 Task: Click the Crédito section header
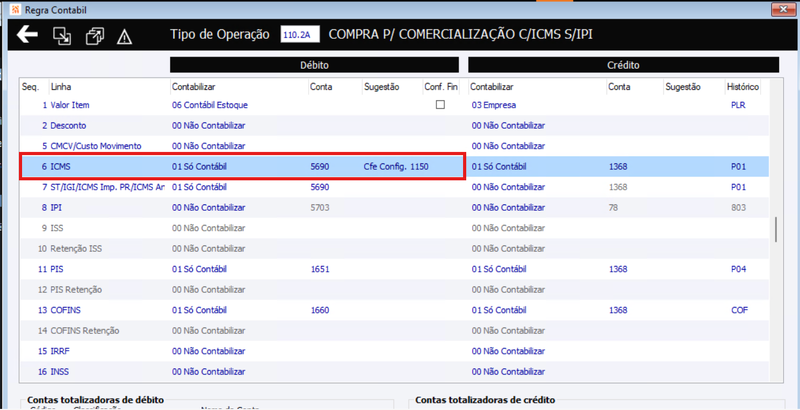pyautogui.click(x=623, y=65)
